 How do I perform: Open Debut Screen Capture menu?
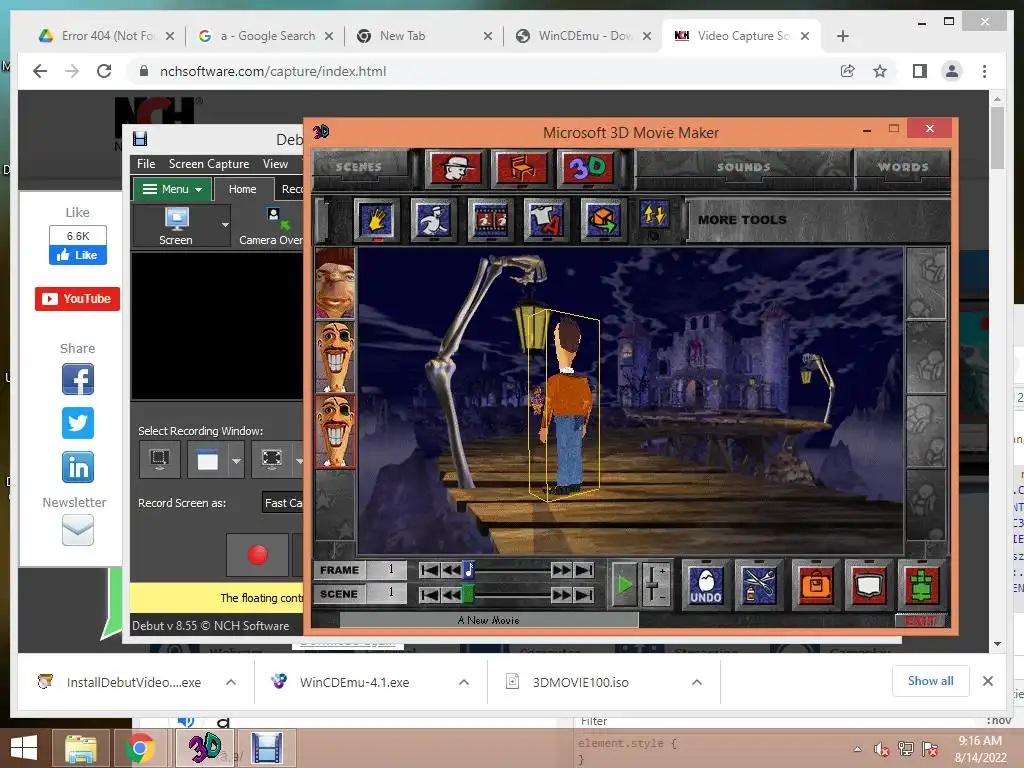tap(209, 164)
